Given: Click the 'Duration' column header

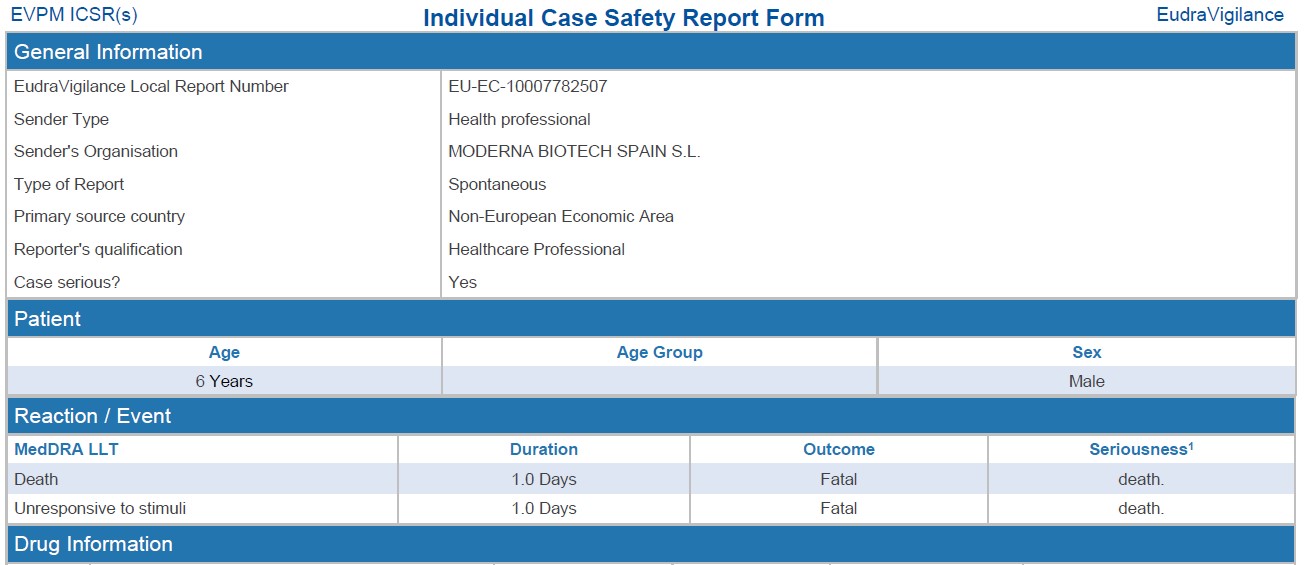Looking at the screenshot, I should coord(544,450).
